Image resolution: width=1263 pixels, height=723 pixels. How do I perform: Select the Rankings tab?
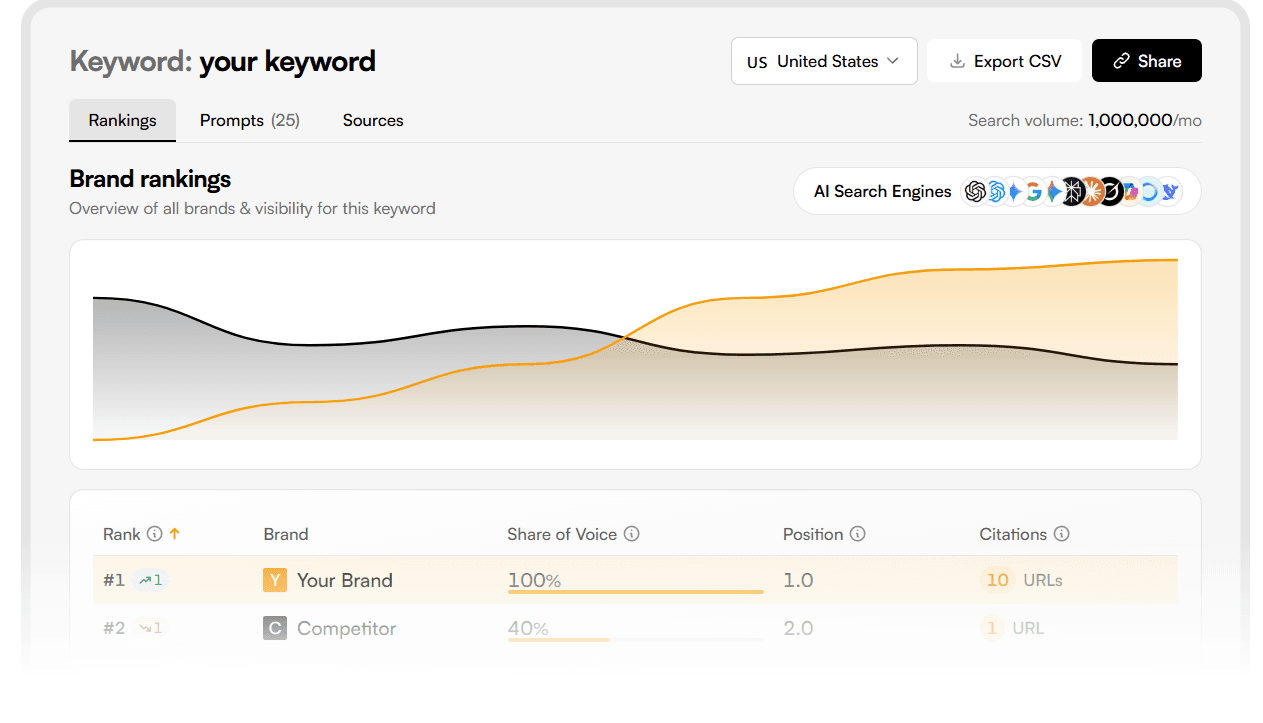point(122,120)
